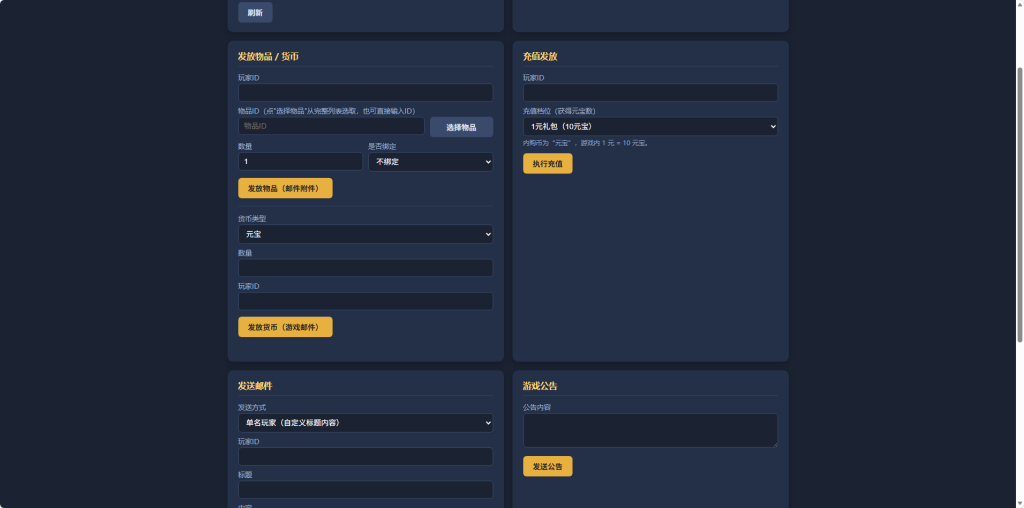1024x508 pixels.
Task: Click the 发送公告 button
Action: [547, 466]
